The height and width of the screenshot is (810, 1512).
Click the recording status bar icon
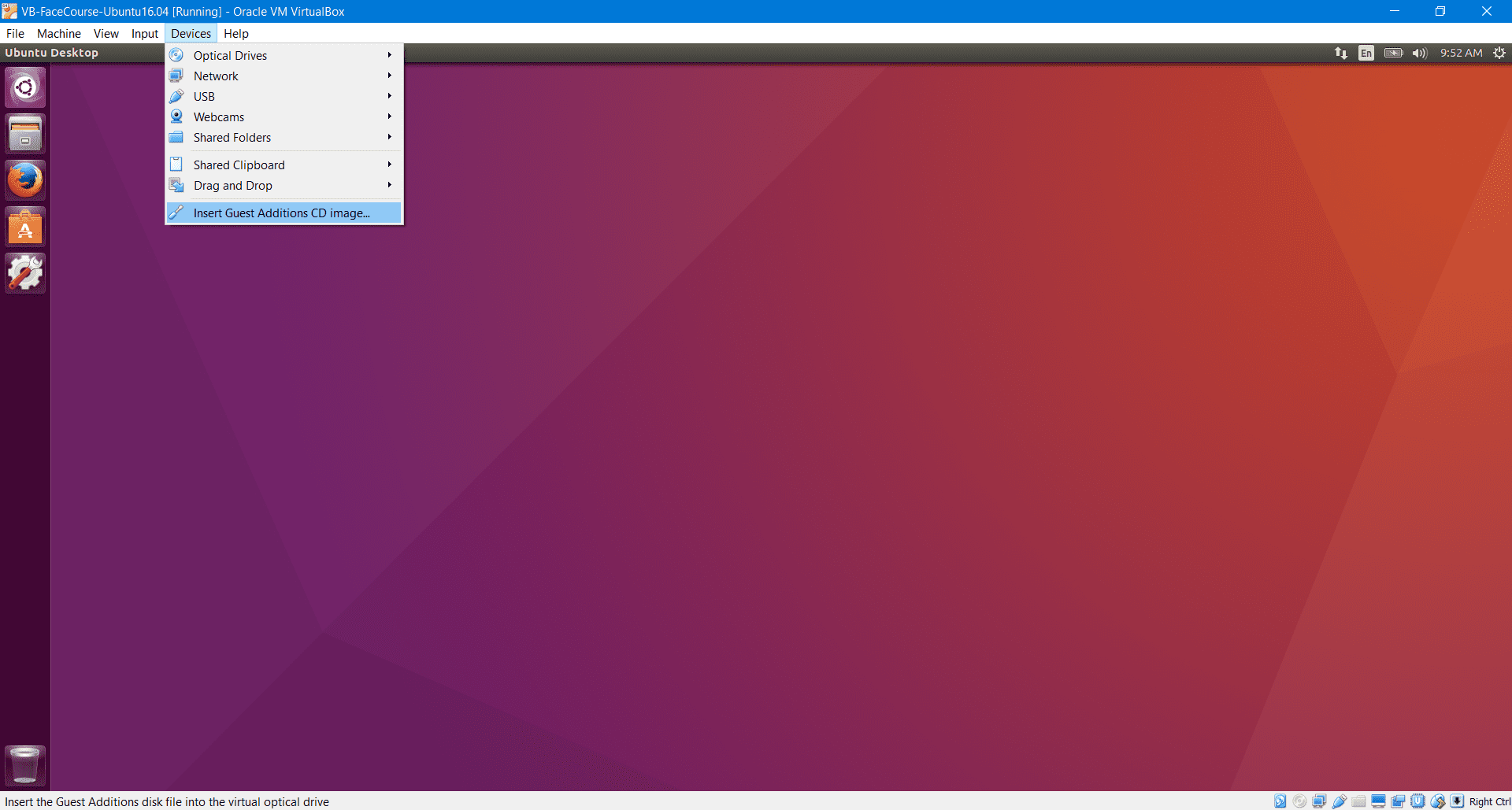pyautogui.click(x=1399, y=801)
